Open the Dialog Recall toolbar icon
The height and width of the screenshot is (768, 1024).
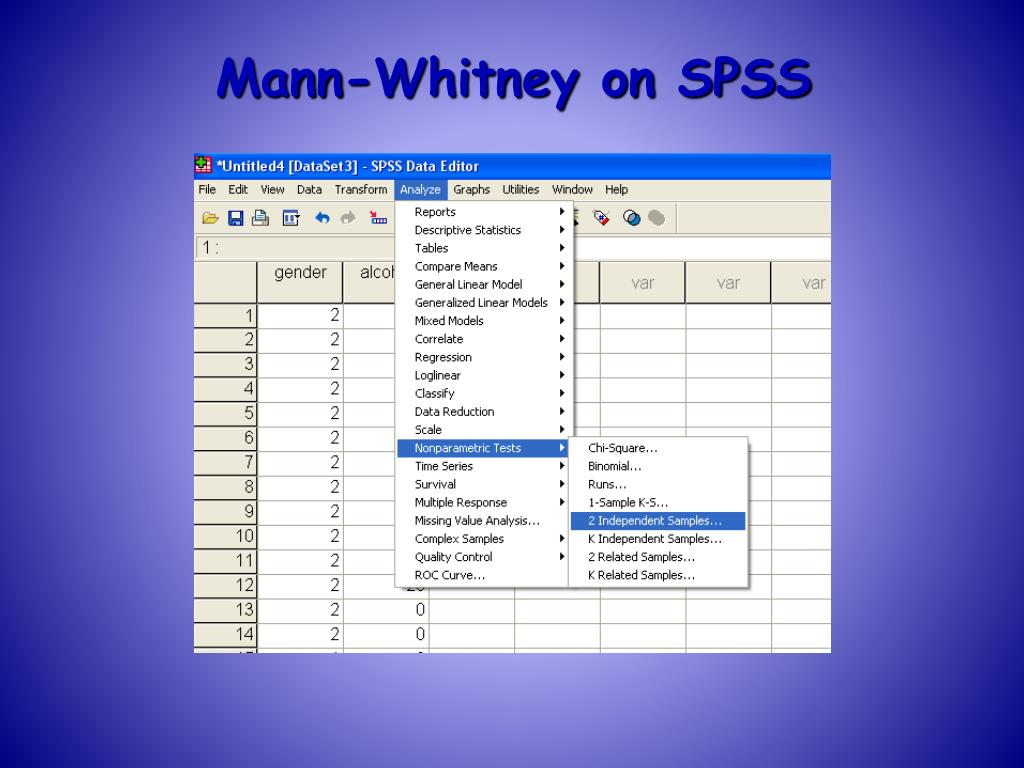click(x=291, y=218)
